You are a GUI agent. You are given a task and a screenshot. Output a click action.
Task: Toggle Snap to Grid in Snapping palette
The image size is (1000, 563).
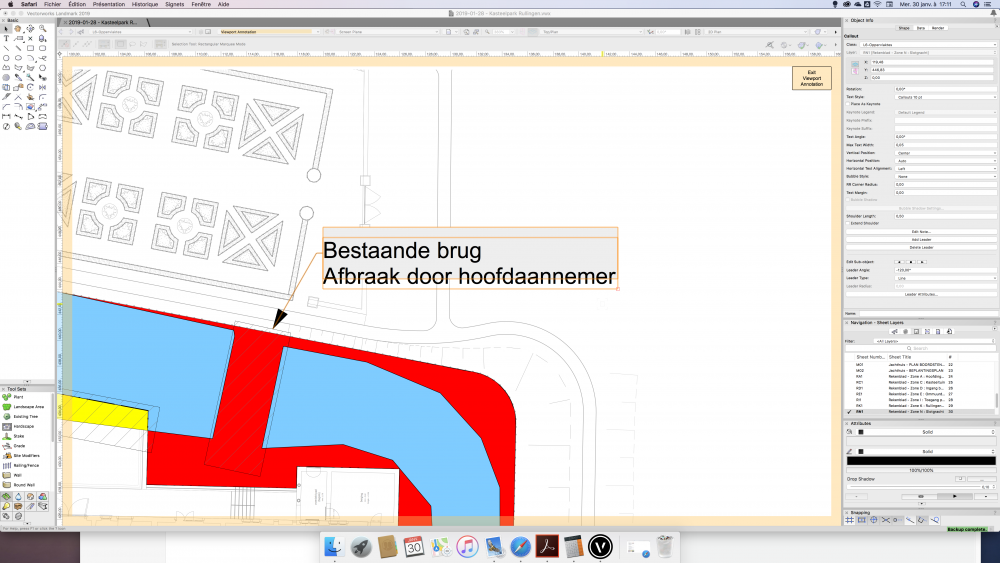click(849, 521)
